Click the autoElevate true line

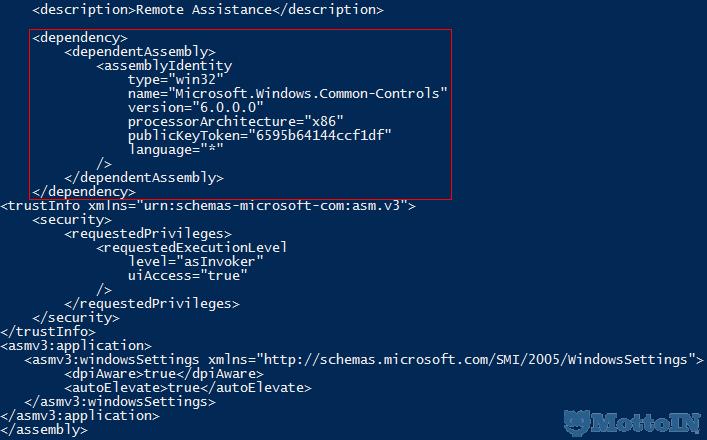tap(163, 387)
